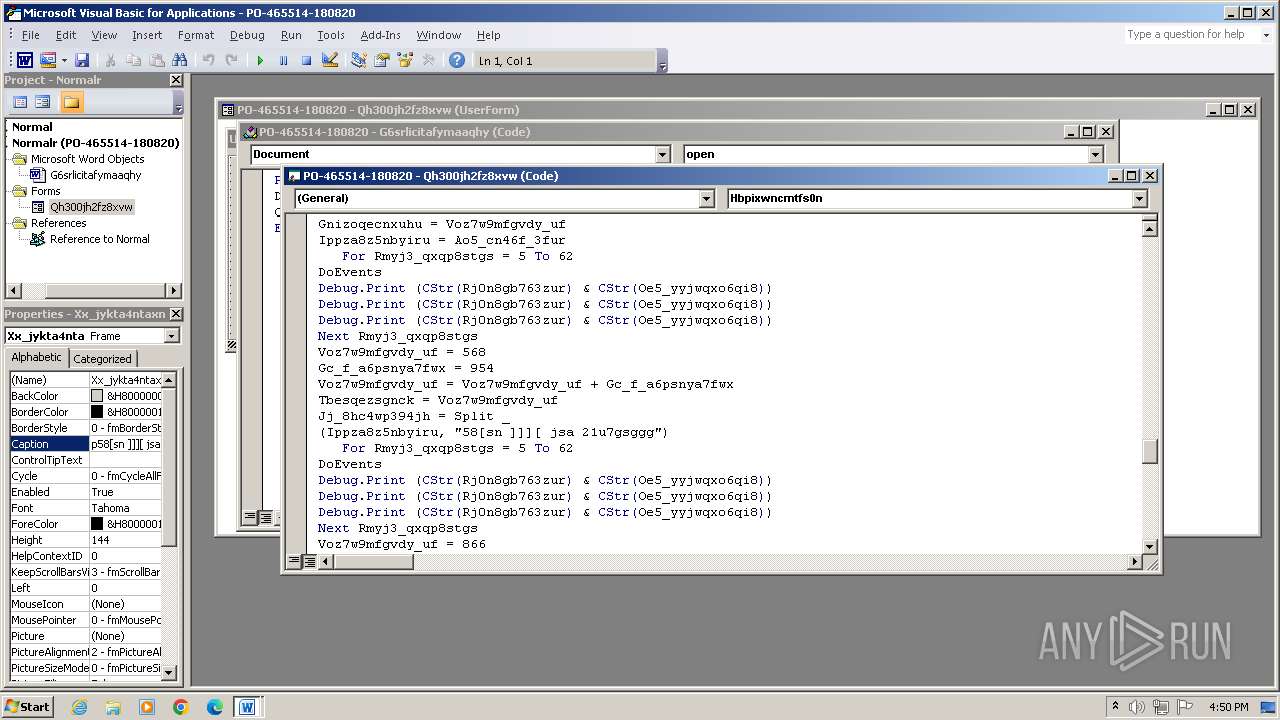This screenshot has width=1280, height=720.
Task: Close the Project - Normalr panel
Action: pos(176,80)
